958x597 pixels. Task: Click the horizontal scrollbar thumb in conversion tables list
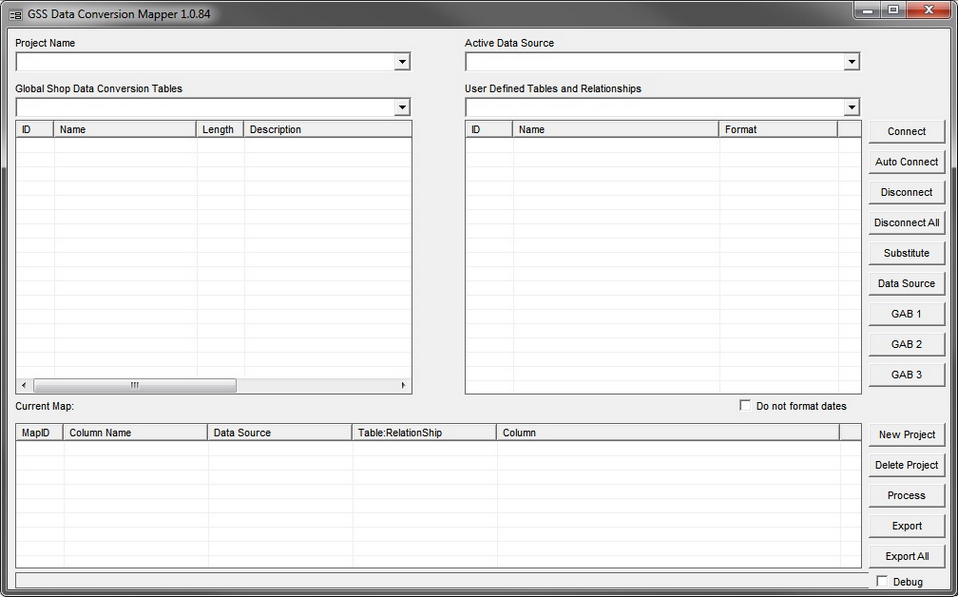[134, 386]
